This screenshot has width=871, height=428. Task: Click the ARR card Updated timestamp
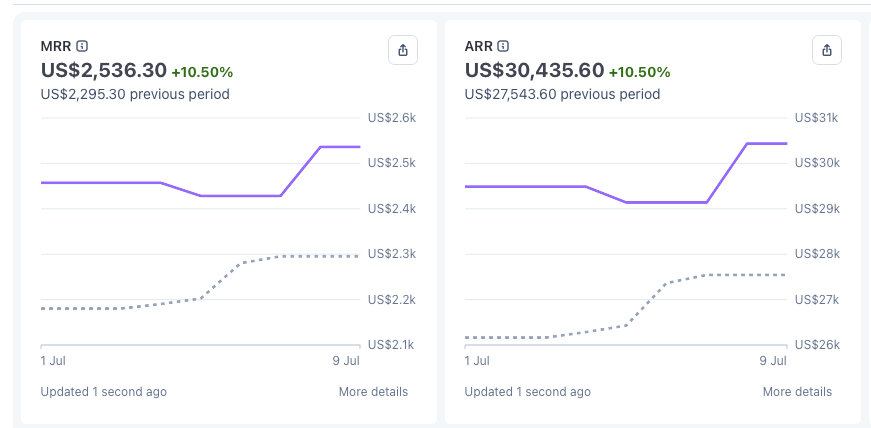coord(527,392)
